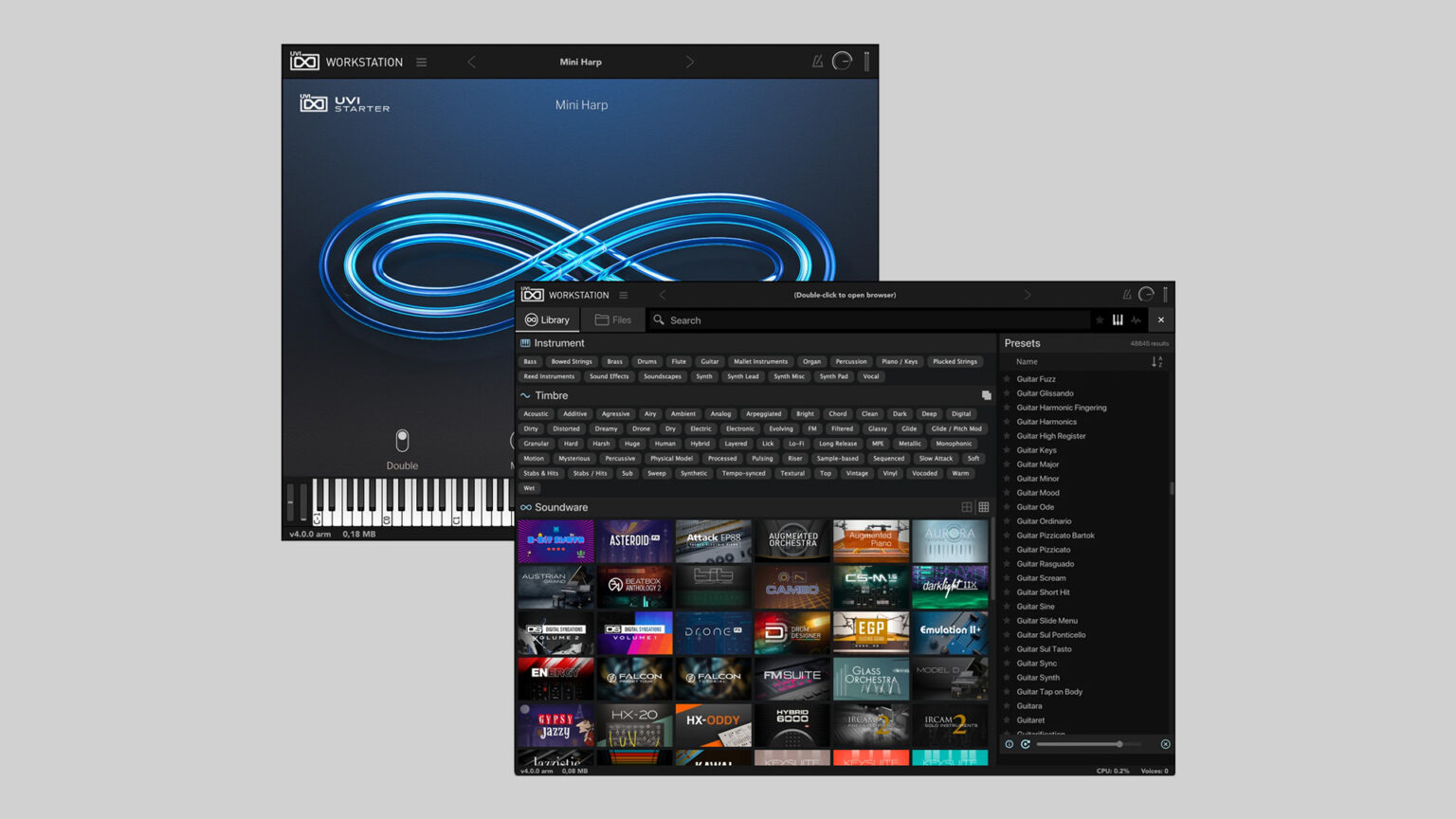Open the FALCON Factory soundware thumbnail
The width and height of the screenshot is (1456, 819).
coord(634,679)
